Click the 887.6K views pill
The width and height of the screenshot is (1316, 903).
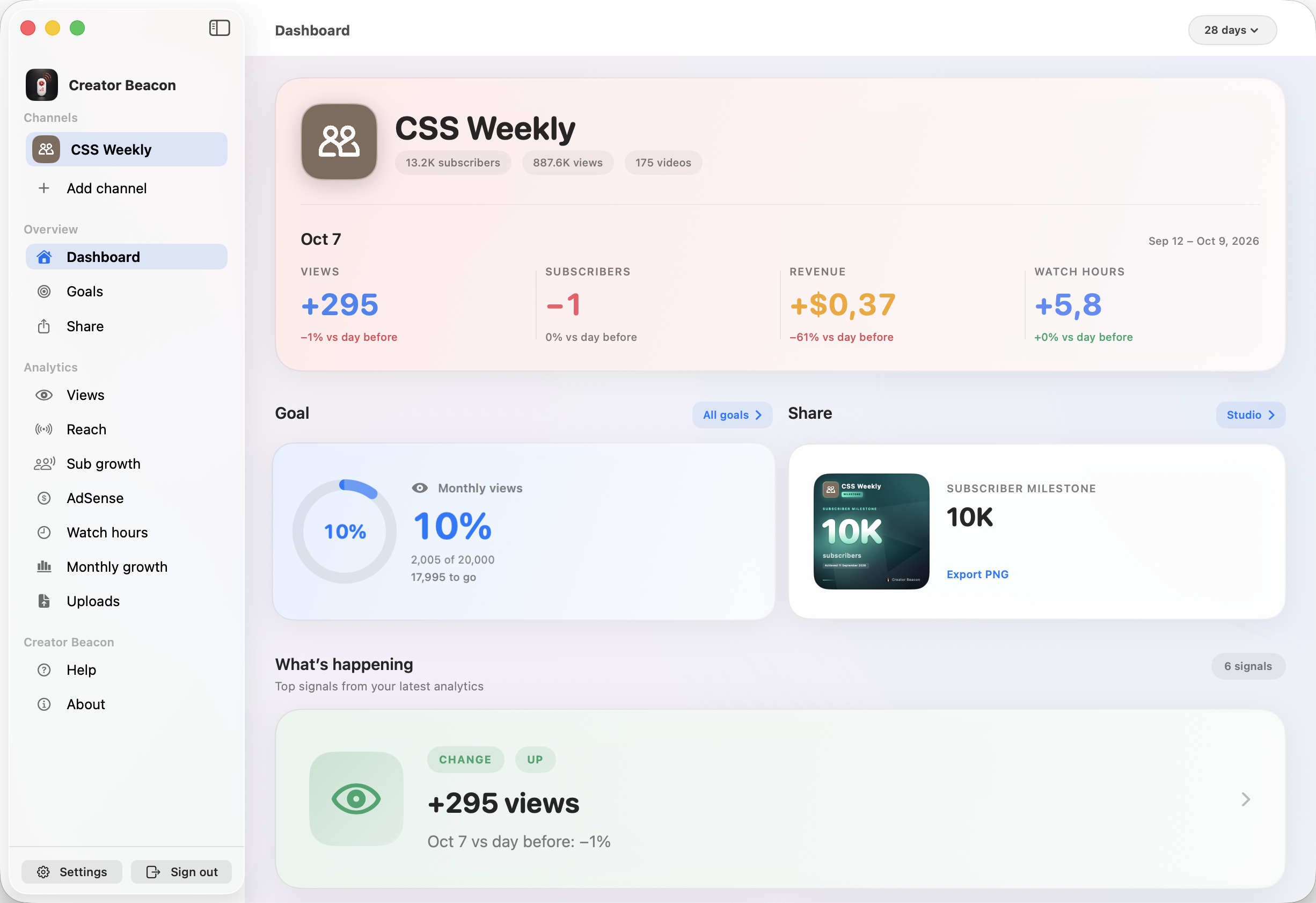pyautogui.click(x=567, y=163)
